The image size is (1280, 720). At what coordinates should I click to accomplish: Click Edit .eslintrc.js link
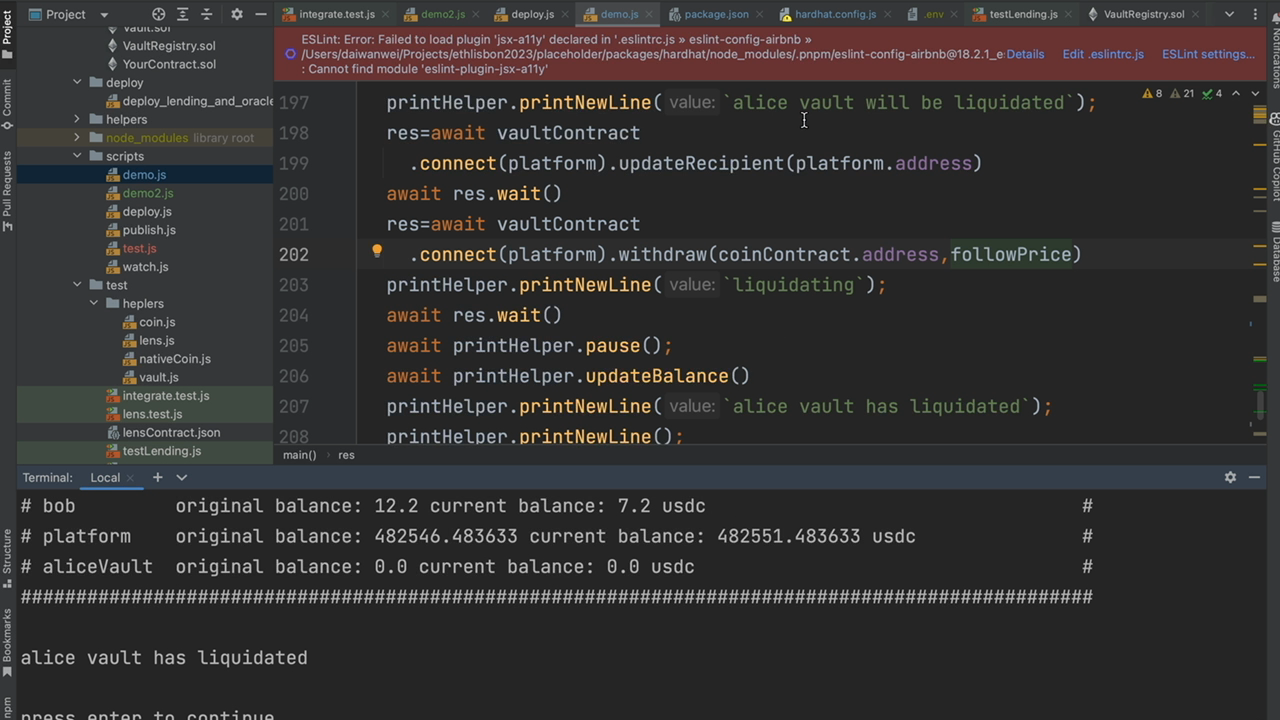coord(1103,54)
